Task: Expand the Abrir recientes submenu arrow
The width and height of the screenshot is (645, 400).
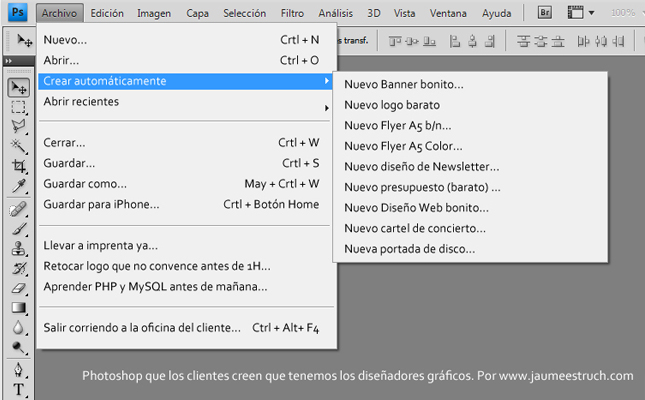Action: tap(327, 108)
